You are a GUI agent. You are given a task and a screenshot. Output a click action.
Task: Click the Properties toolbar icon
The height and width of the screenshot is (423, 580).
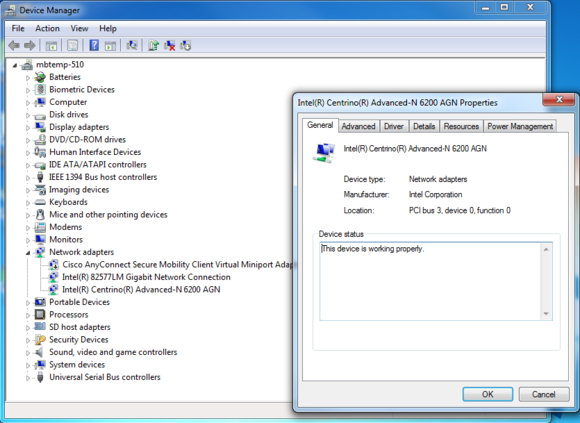pos(72,45)
